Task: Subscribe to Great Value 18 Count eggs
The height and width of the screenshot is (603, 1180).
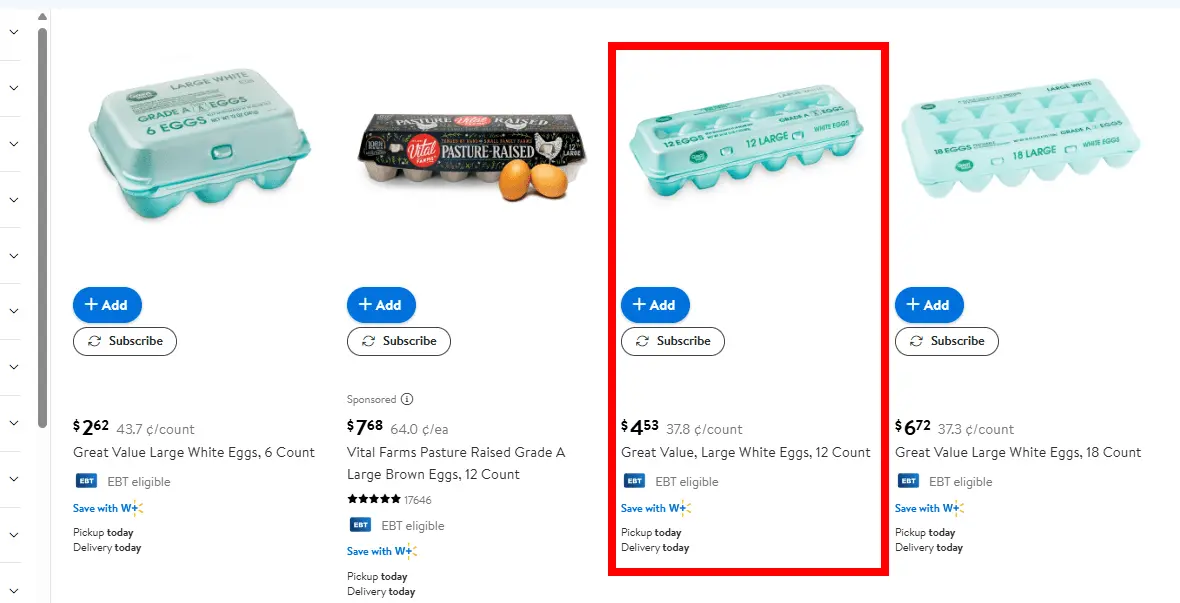Action: point(946,341)
